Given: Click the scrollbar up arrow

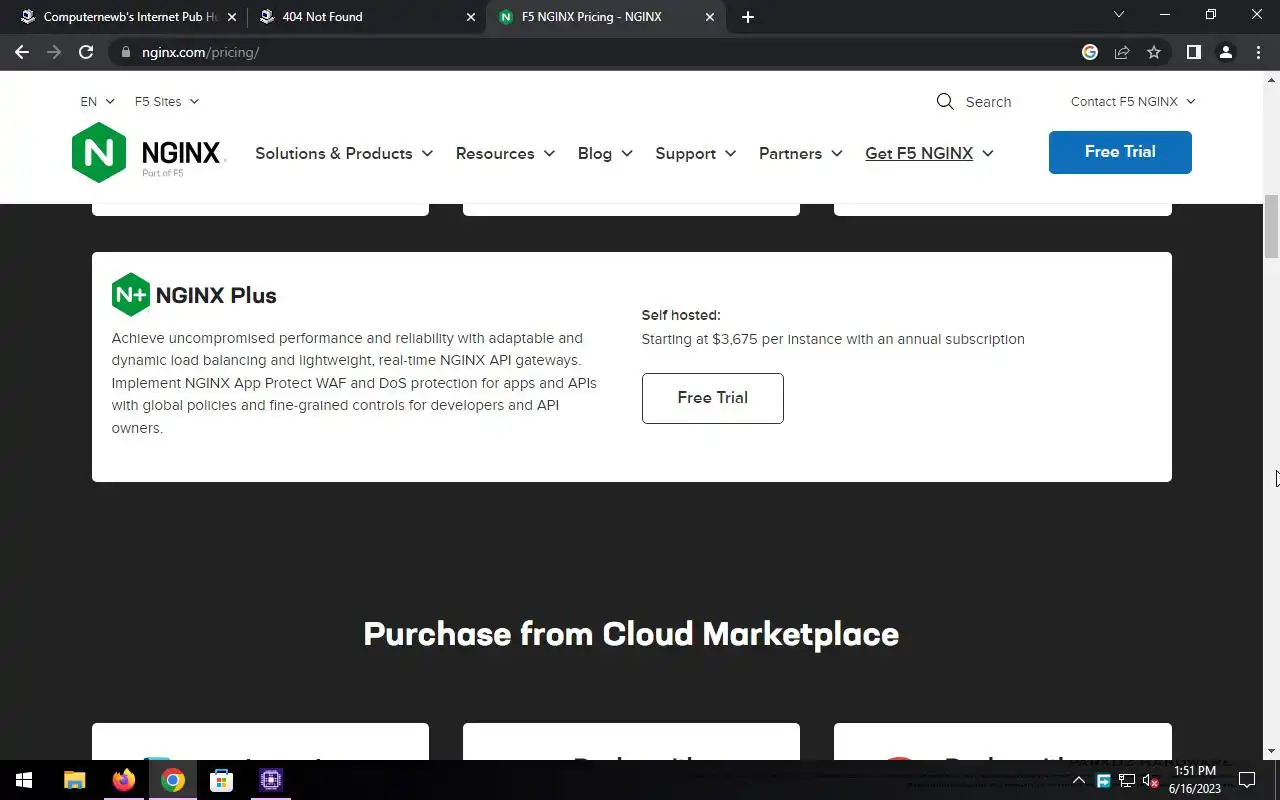Looking at the screenshot, I should tap(1272, 78).
